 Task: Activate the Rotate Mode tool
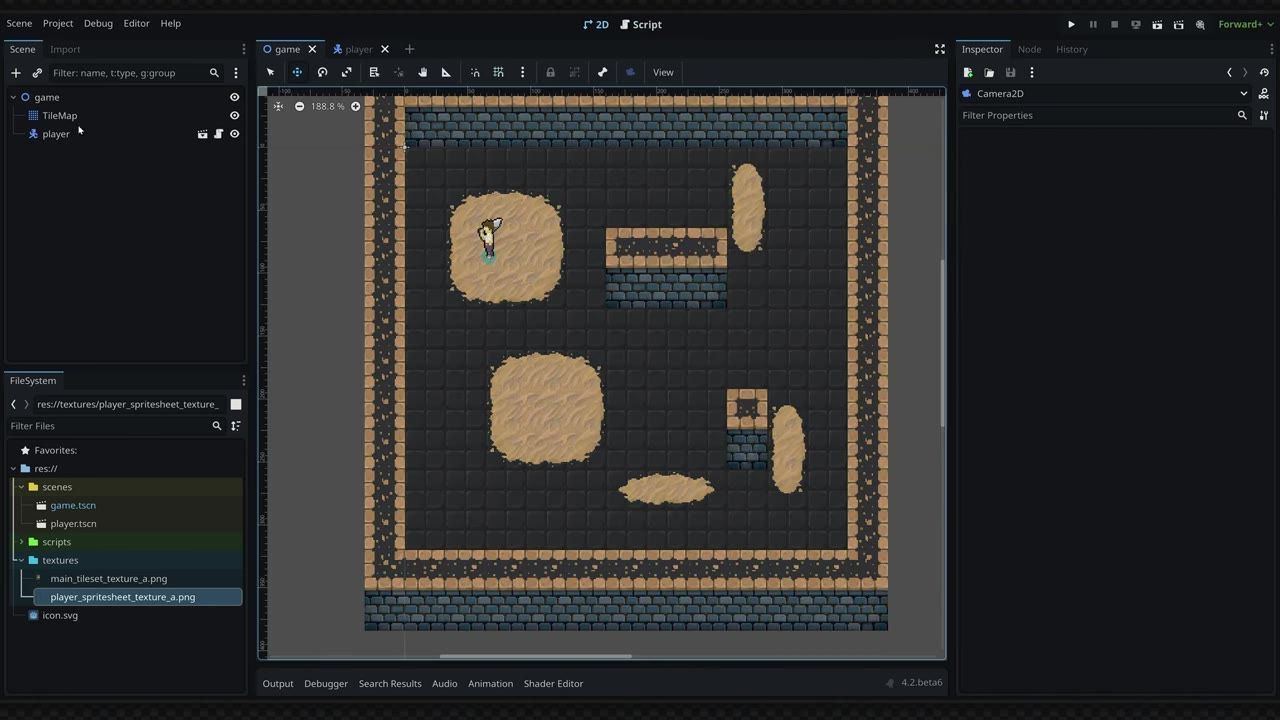322,72
